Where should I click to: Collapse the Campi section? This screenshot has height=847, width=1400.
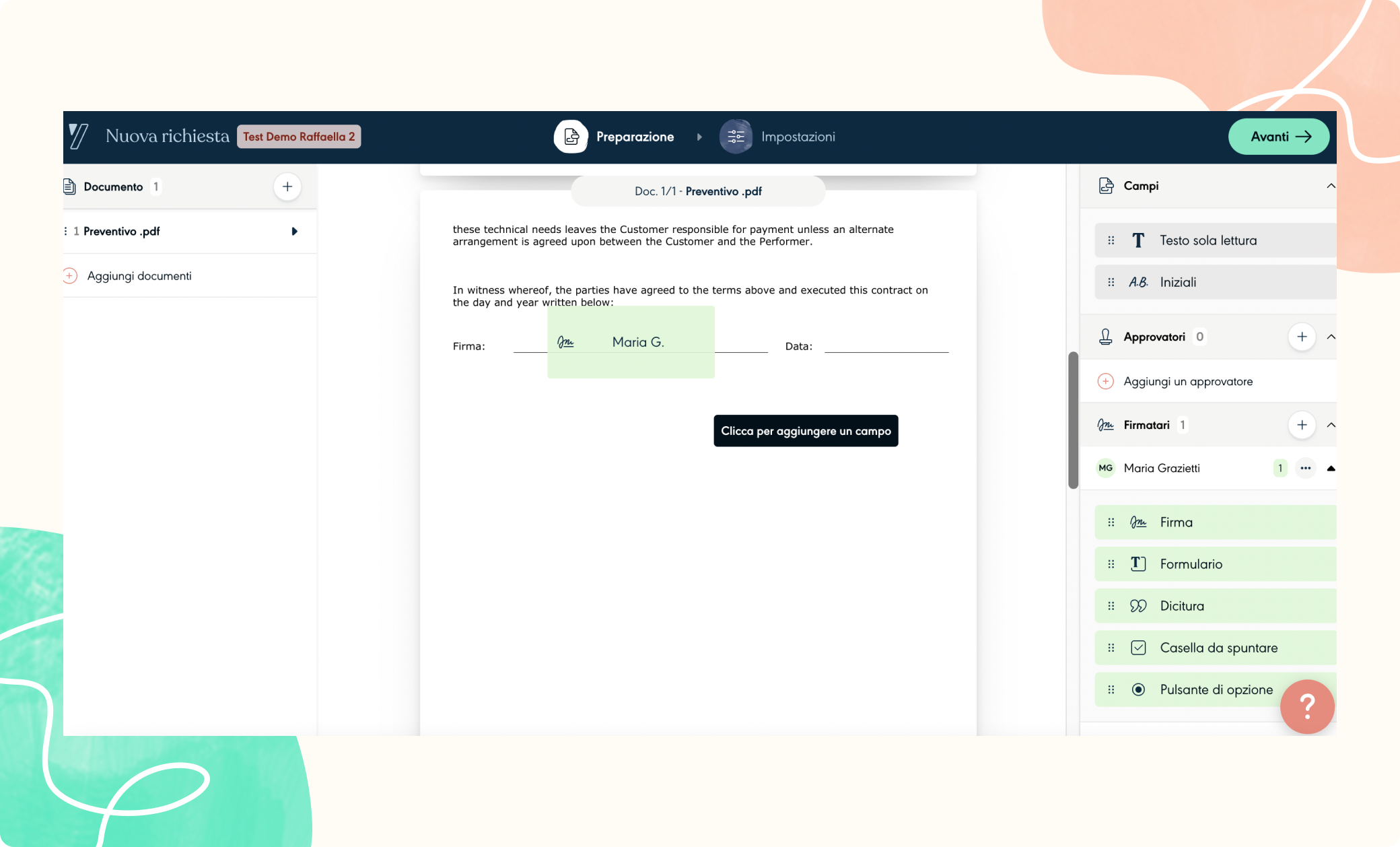tap(1330, 186)
